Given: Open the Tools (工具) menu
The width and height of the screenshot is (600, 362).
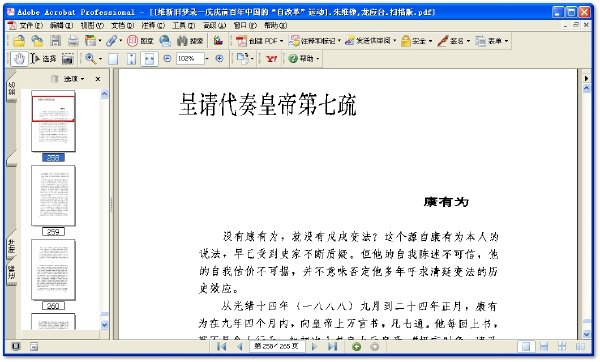Looking at the screenshot, I should [184, 26].
